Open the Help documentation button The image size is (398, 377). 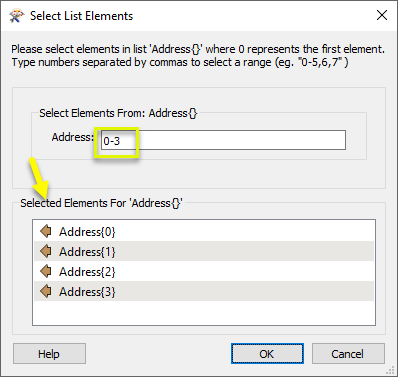pyautogui.click(x=49, y=354)
